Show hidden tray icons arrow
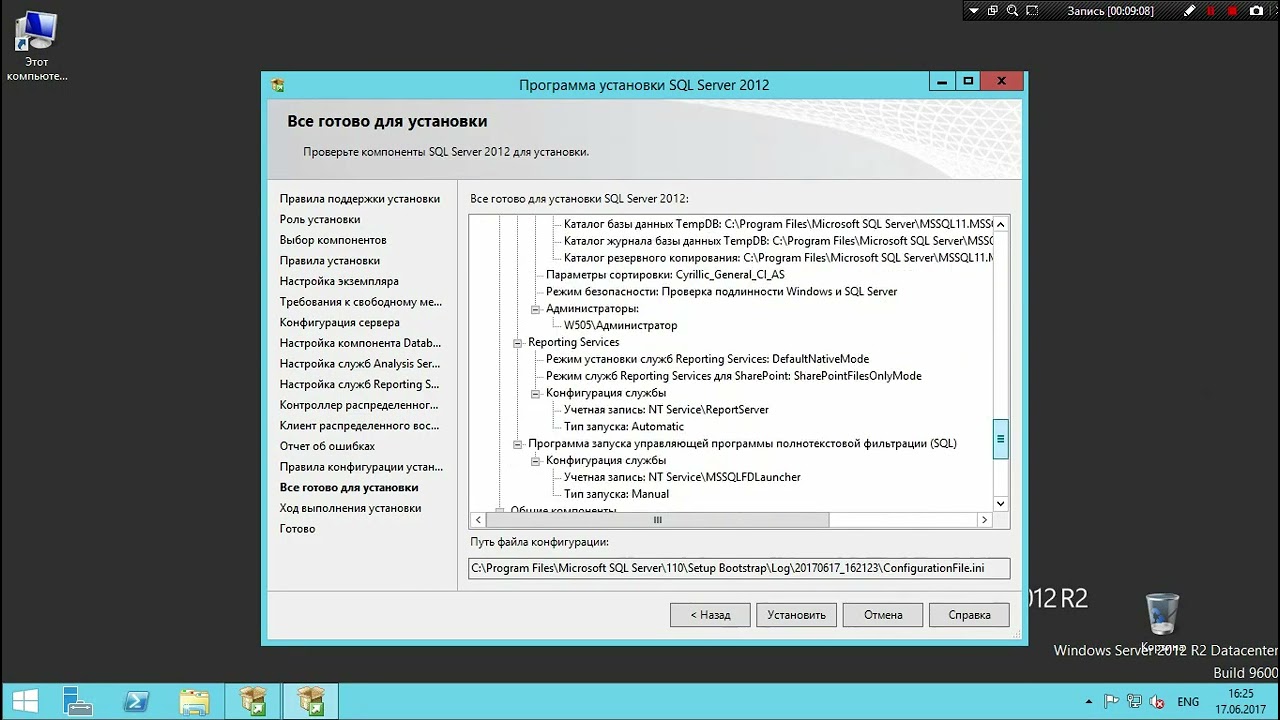 [x=1089, y=701]
